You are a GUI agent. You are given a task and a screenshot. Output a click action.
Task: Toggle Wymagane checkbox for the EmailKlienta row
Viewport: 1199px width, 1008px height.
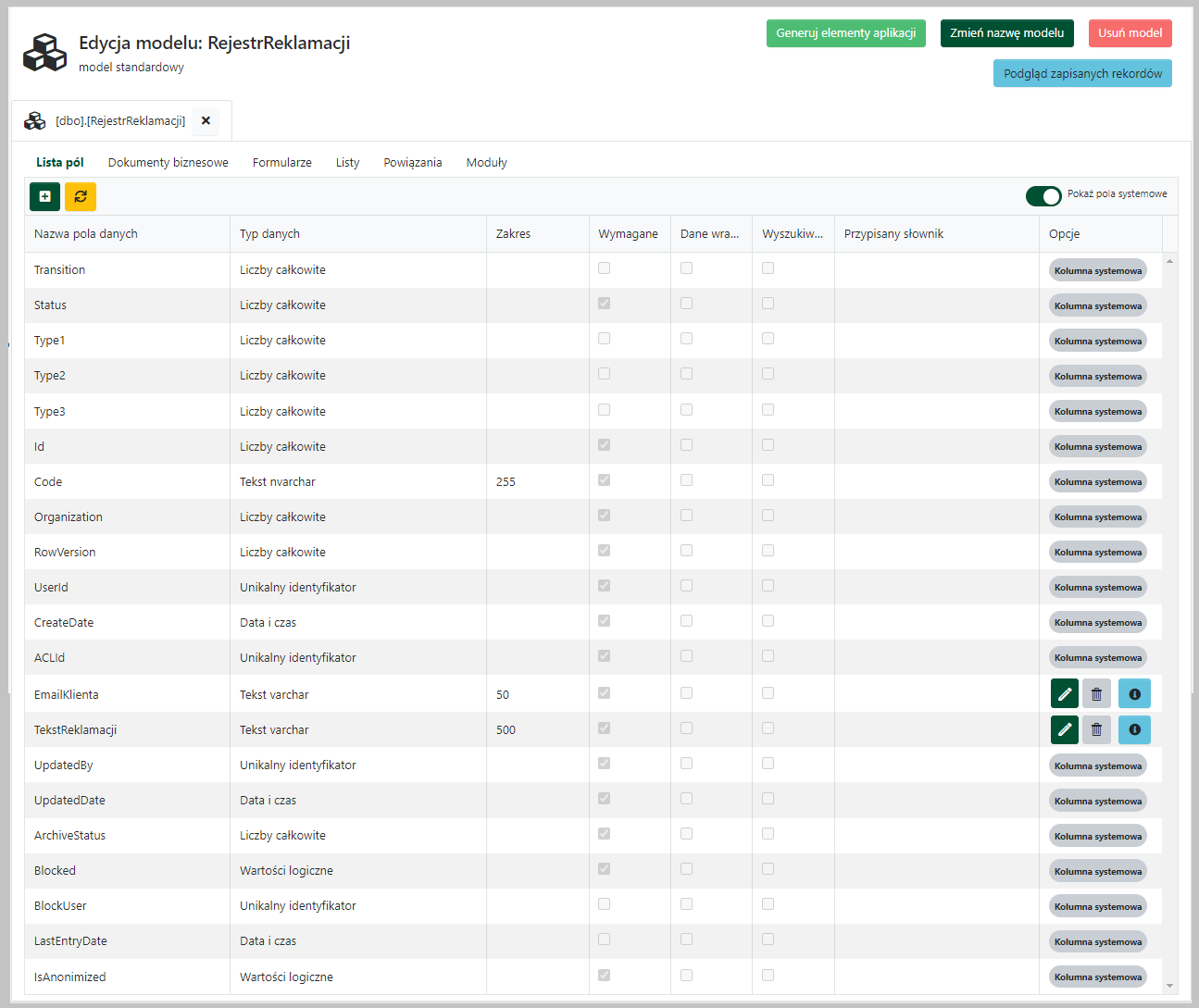(x=605, y=693)
